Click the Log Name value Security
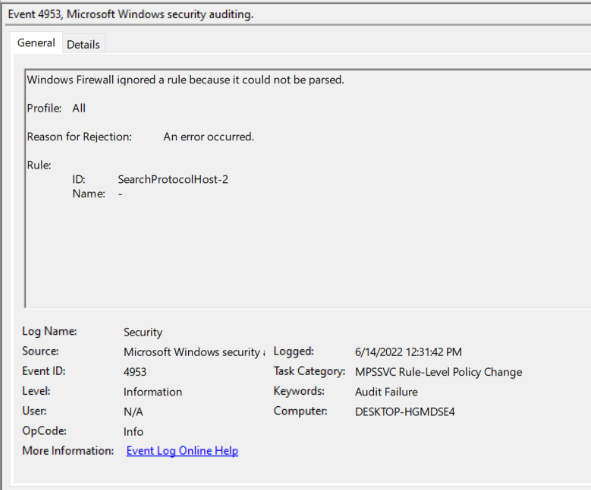 coord(143,332)
